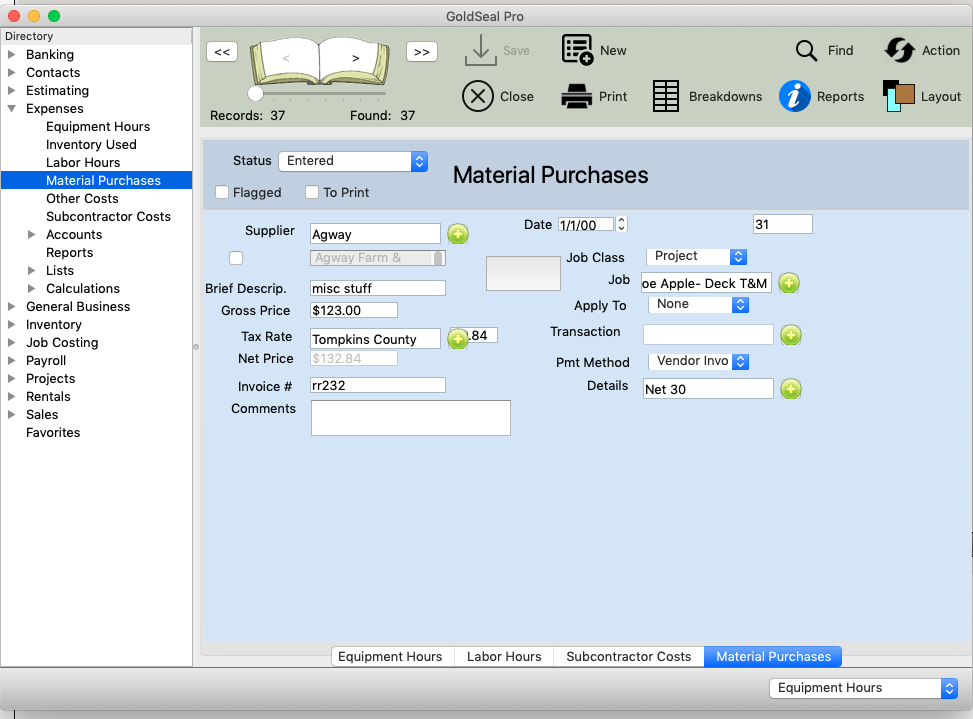Expand the Job Costing directory node
The image size is (973, 719).
11,342
